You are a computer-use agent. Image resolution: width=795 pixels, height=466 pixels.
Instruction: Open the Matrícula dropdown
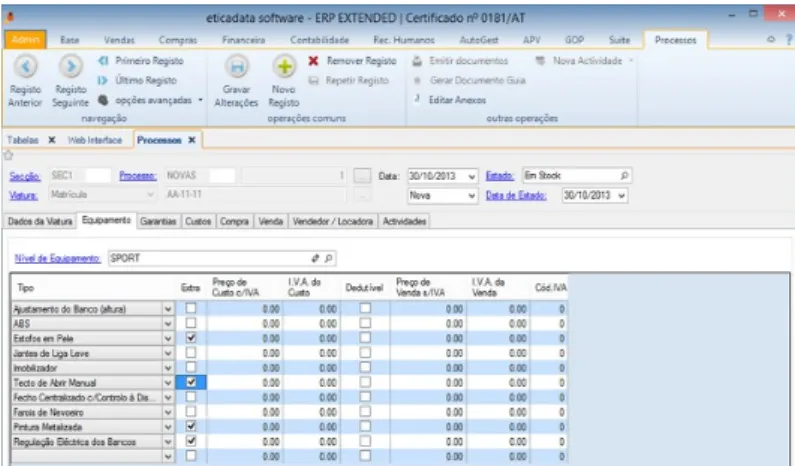coord(150,195)
